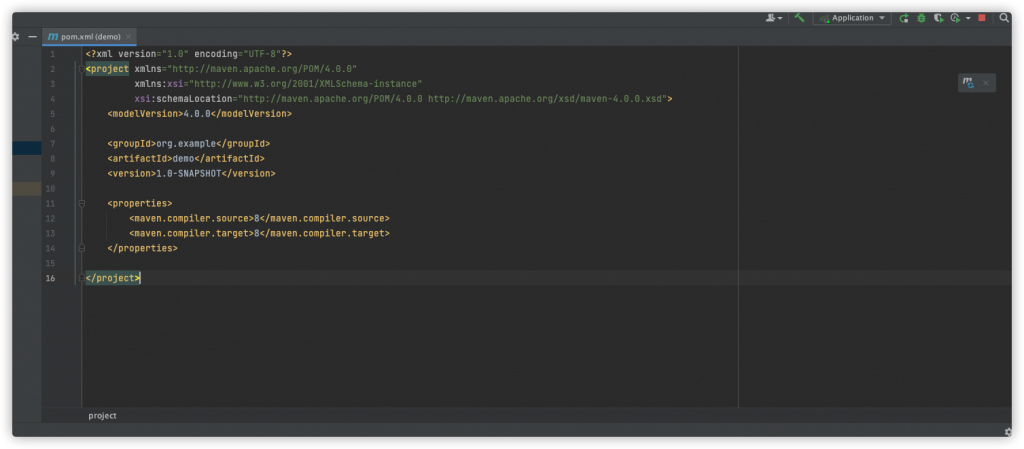Click the Build project hammer icon
The width and height of the screenshot is (1024, 449).
coord(799,18)
